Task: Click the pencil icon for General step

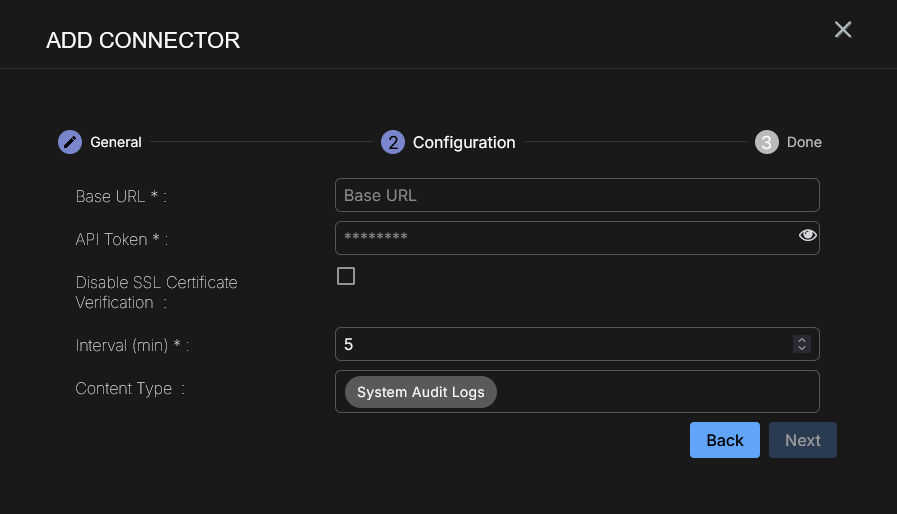Action: point(69,142)
